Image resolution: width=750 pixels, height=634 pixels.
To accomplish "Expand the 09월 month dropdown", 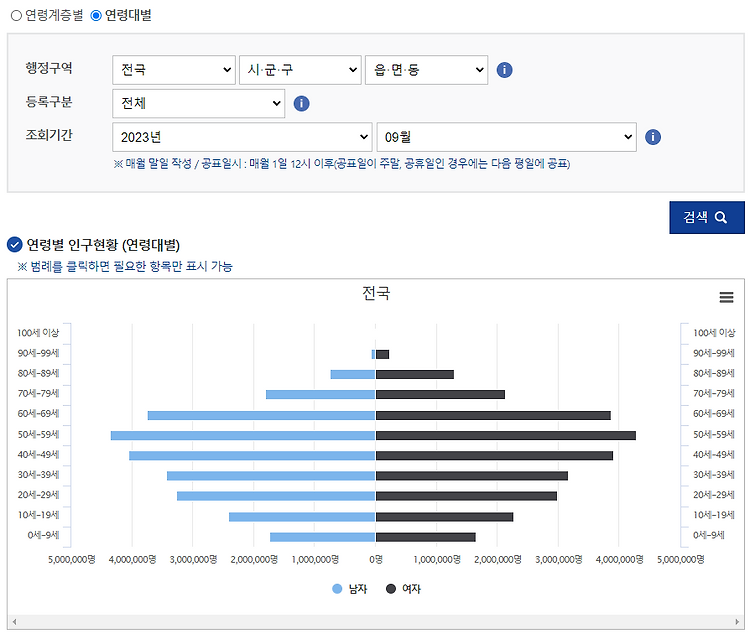I will click(x=507, y=137).
